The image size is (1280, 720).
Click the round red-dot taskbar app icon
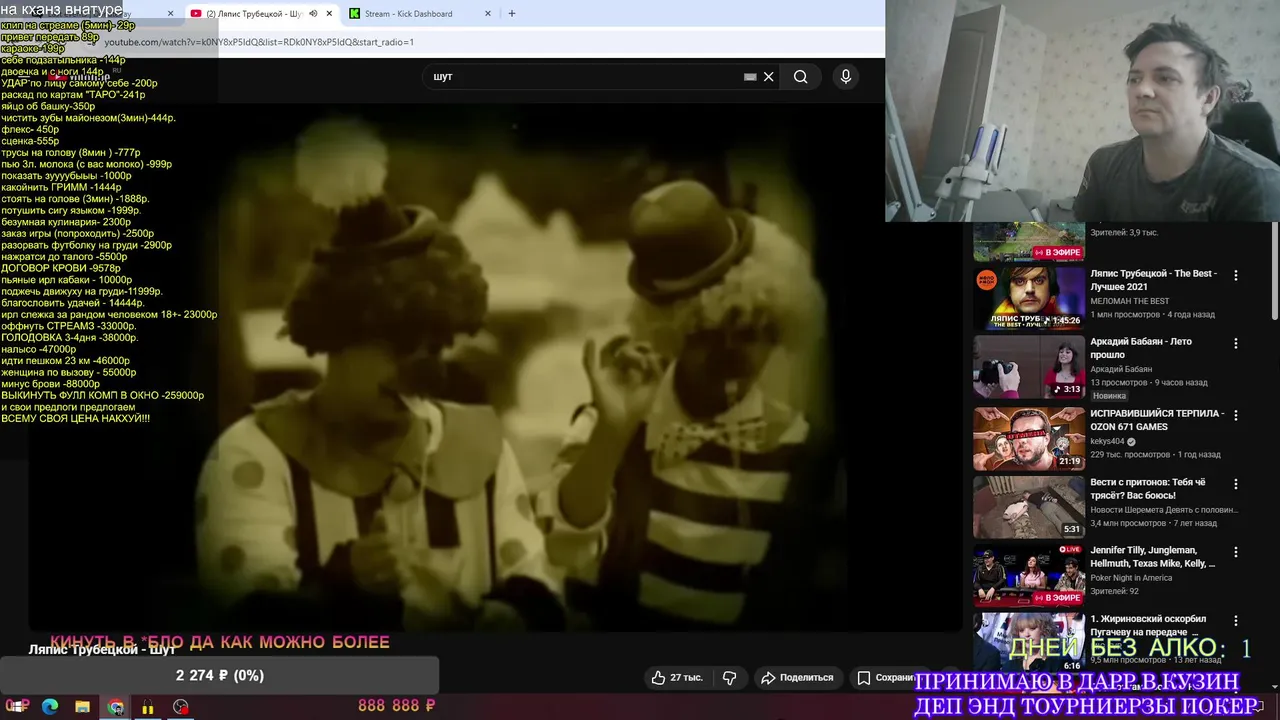tap(180, 707)
